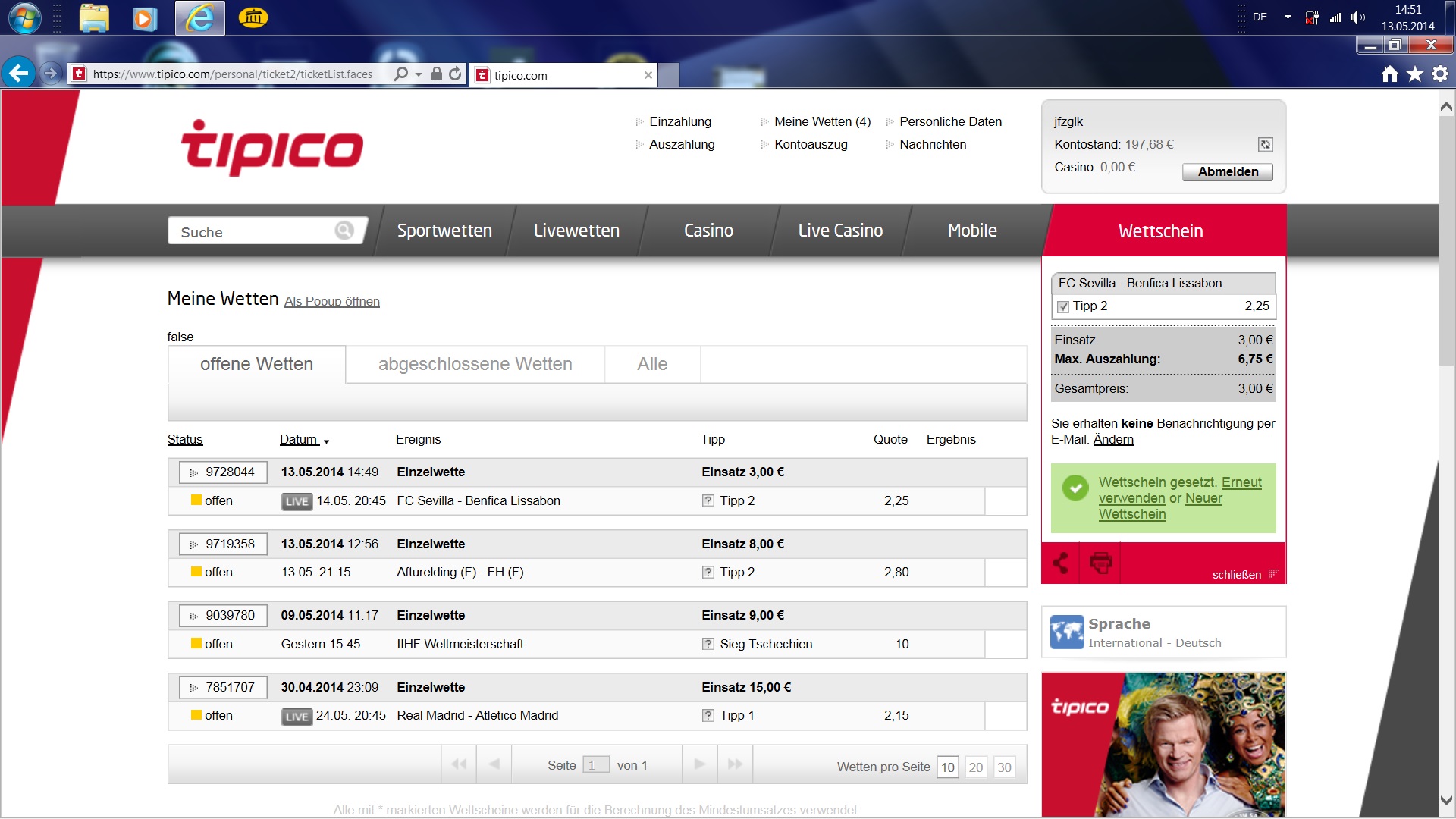This screenshot has width=1456, height=819.
Task: Click help icon next to Tipp 1 for Real Madrid
Action: (708, 715)
